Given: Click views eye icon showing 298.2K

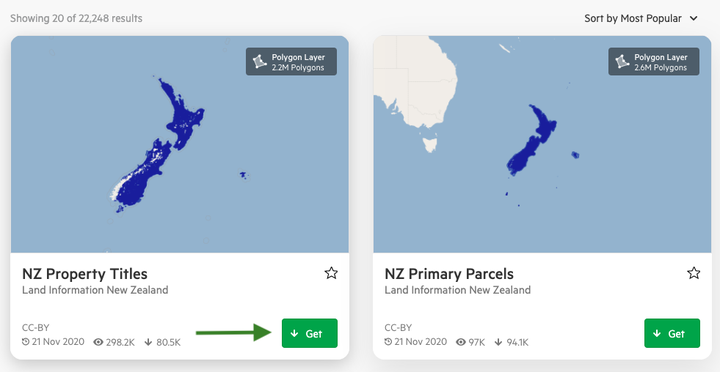Looking at the screenshot, I should click(98, 342).
